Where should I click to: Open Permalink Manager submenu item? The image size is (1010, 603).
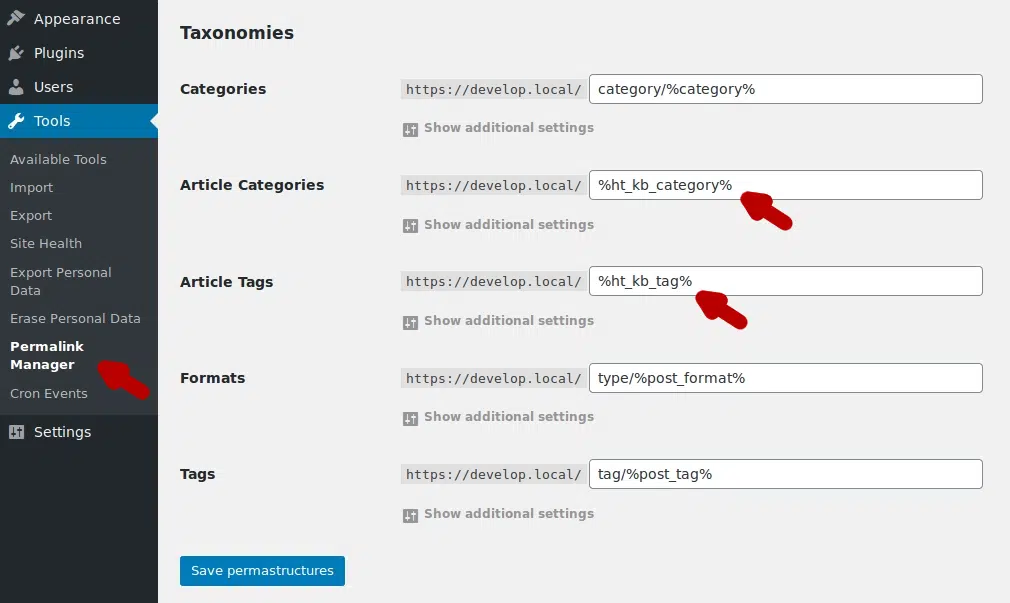(47, 355)
